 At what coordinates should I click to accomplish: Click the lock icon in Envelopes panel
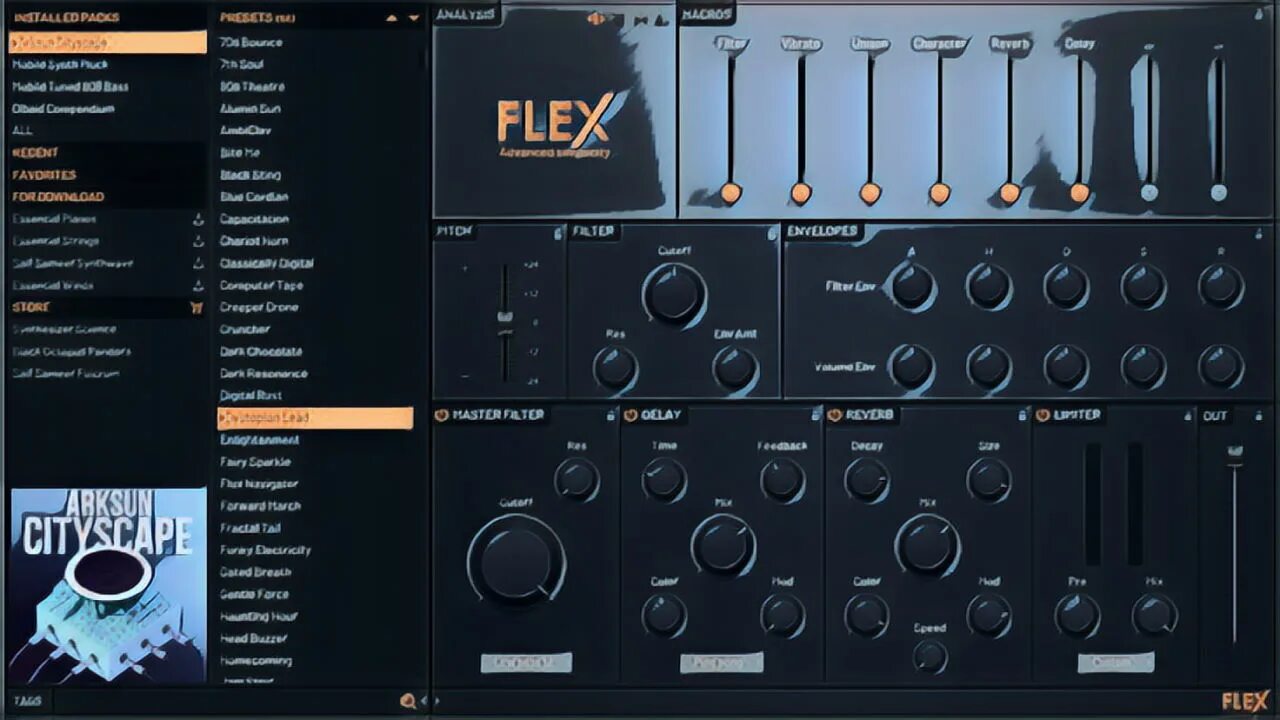click(1259, 233)
